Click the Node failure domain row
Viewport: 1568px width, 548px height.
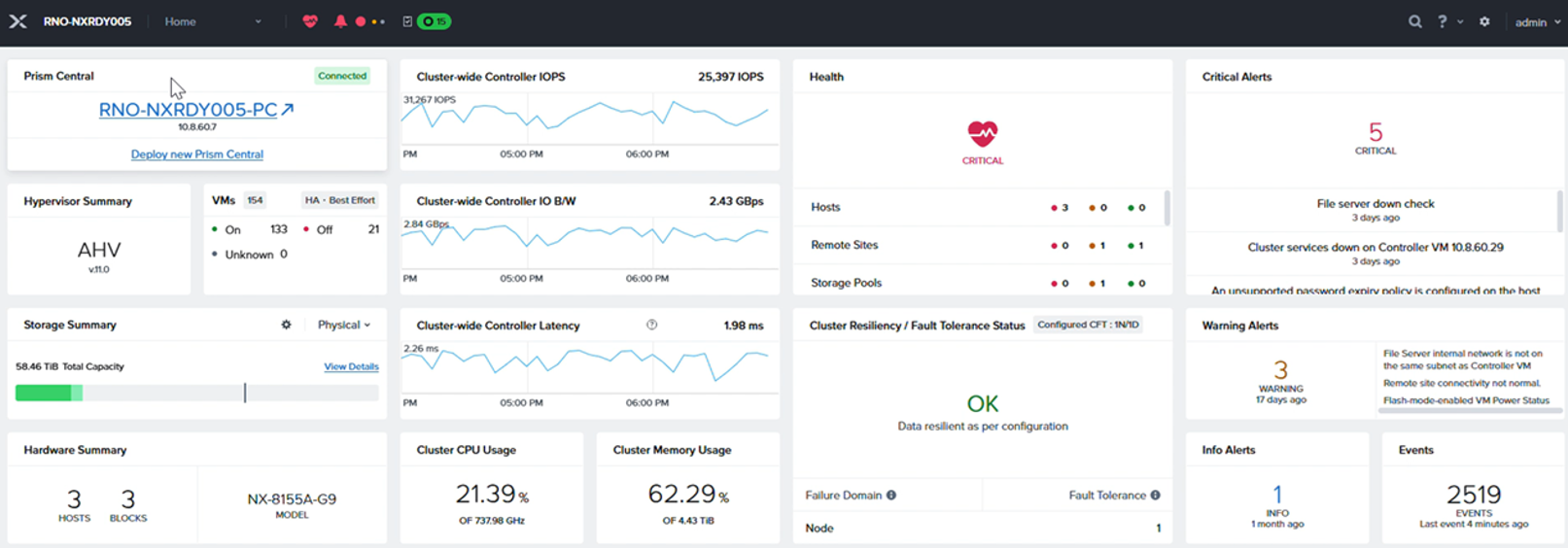(983, 528)
